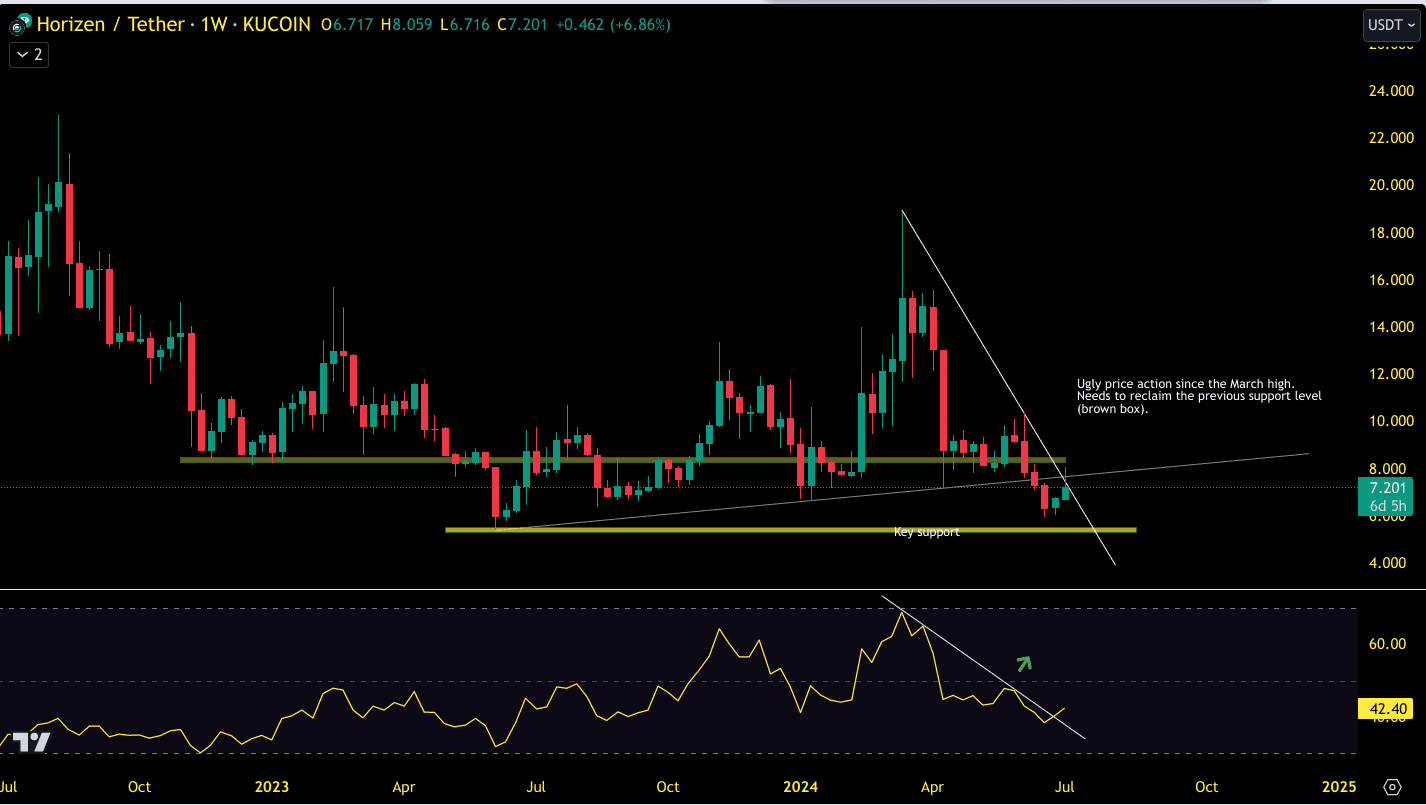1426x805 pixels.
Task: Click the Oct 2022 time axis label
Action: [x=140, y=786]
